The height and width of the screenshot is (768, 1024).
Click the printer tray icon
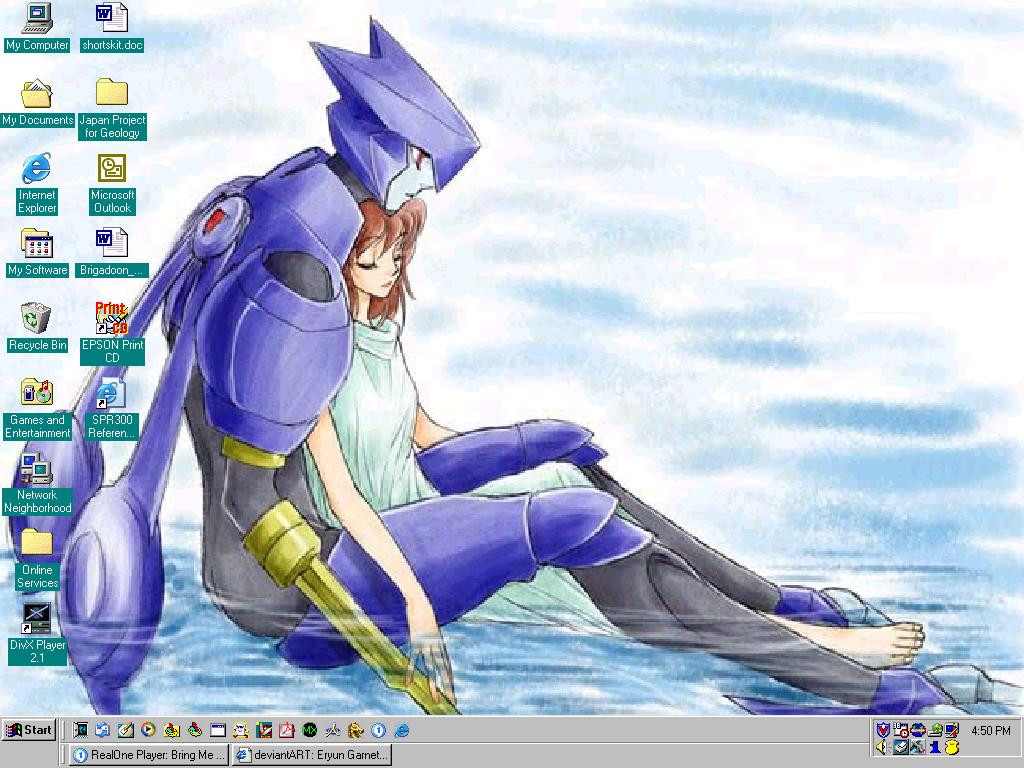901,747
